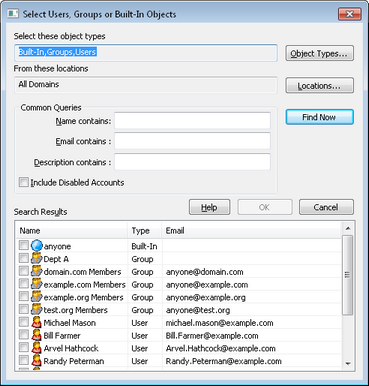369x386 pixels.
Task: Focus the Name contains field
Action: (192, 121)
